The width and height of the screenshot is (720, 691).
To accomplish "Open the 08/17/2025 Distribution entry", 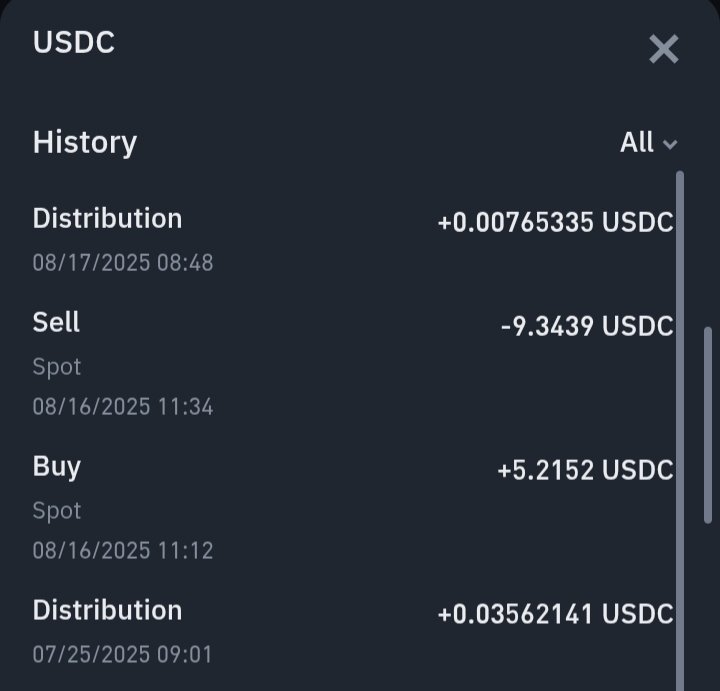I will [x=353, y=240].
